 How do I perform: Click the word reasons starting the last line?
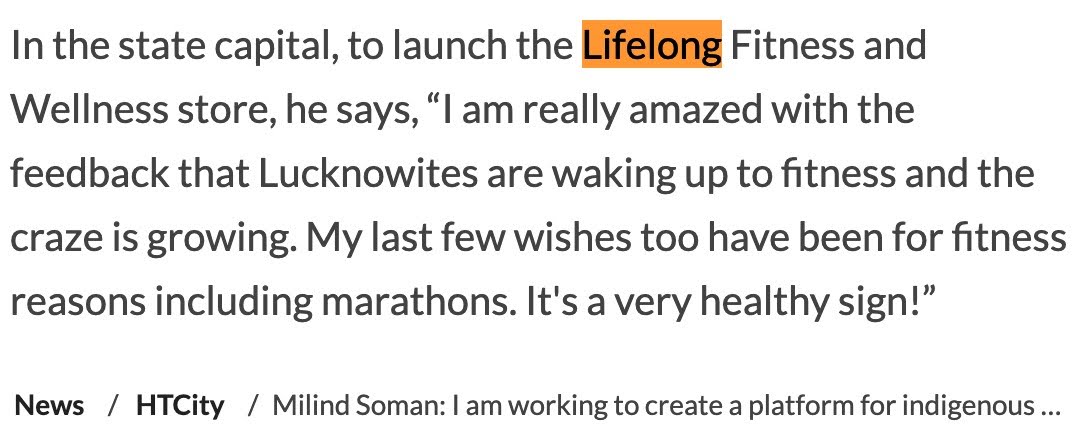pyautogui.click(x=78, y=301)
